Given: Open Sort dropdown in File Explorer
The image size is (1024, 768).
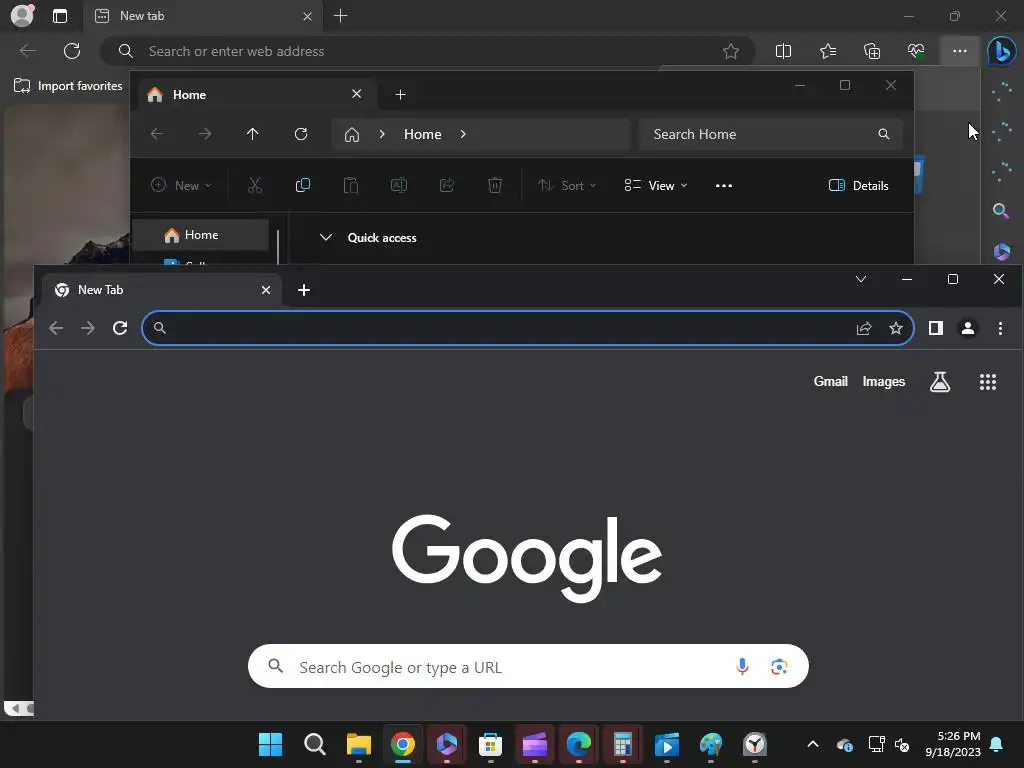Looking at the screenshot, I should coord(567,185).
